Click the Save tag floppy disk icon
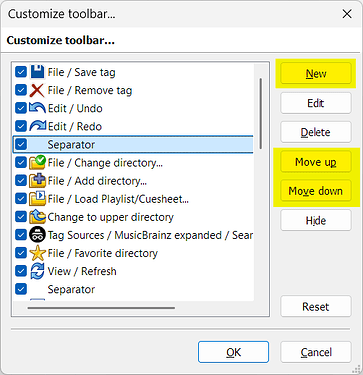 coord(37,72)
